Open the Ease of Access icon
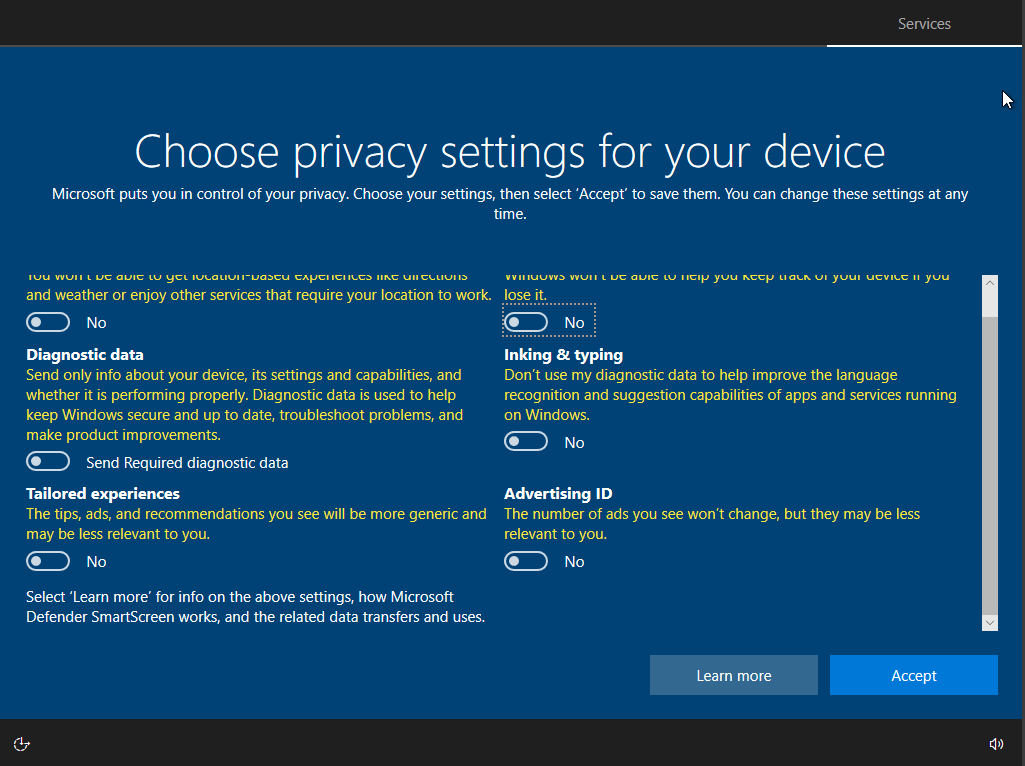This screenshot has height=766, width=1025. [22, 743]
